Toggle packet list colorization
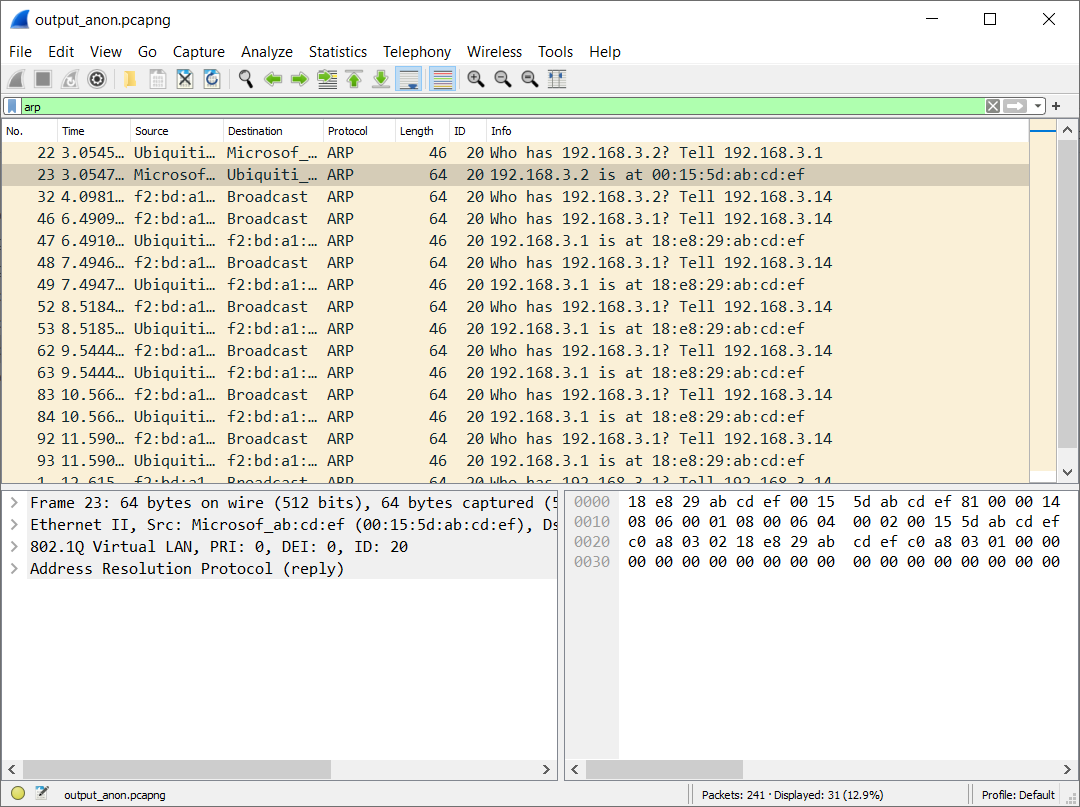1080x807 pixels. point(442,79)
